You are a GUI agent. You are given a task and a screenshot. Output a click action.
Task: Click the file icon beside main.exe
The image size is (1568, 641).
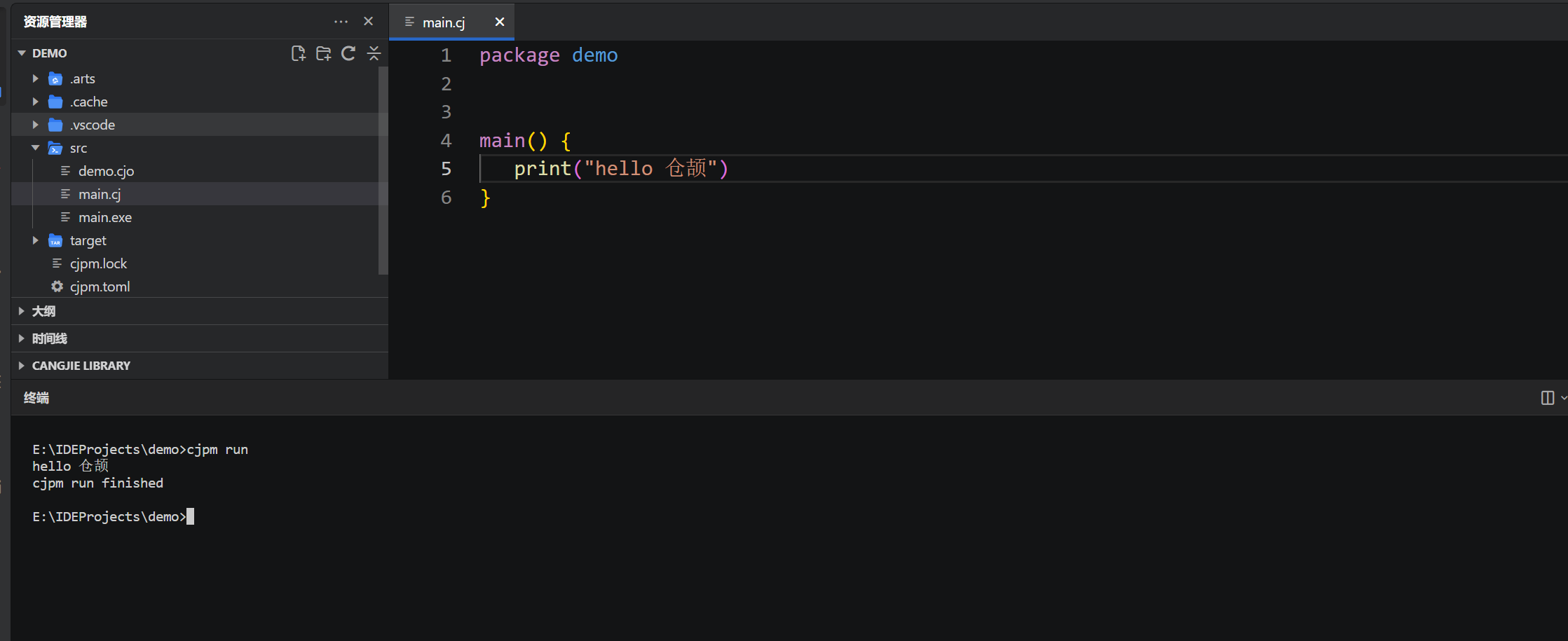point(65,216)
